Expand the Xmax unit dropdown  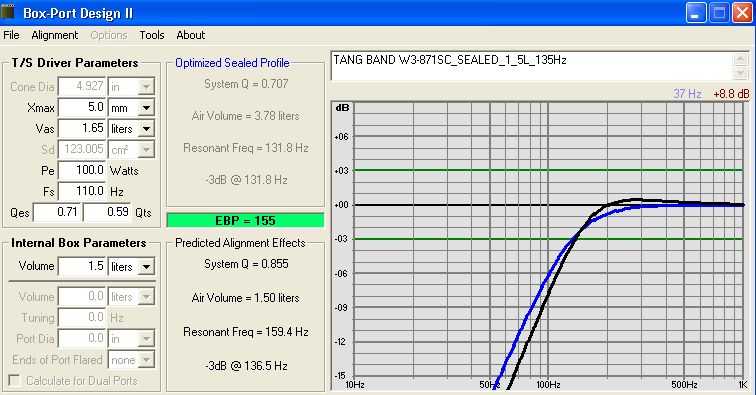pos(146,108)
